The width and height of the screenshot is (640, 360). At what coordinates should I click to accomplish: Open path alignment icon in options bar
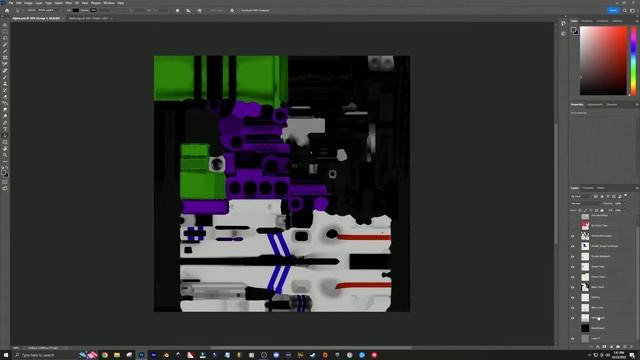(188, 10)
